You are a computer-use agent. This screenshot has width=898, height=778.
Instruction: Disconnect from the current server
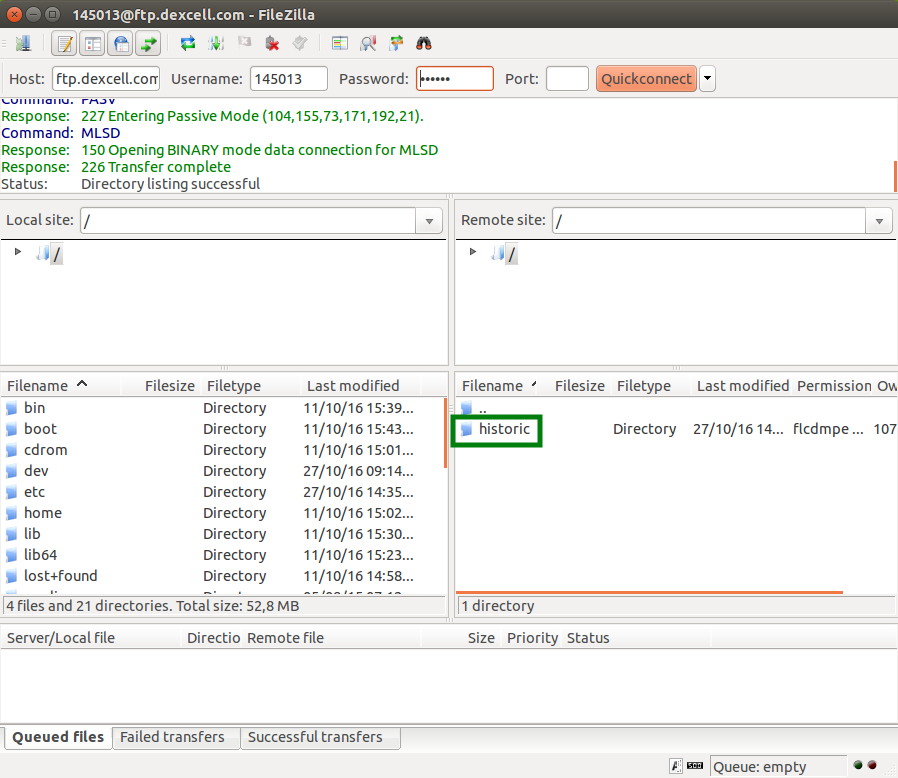(272, 44)
